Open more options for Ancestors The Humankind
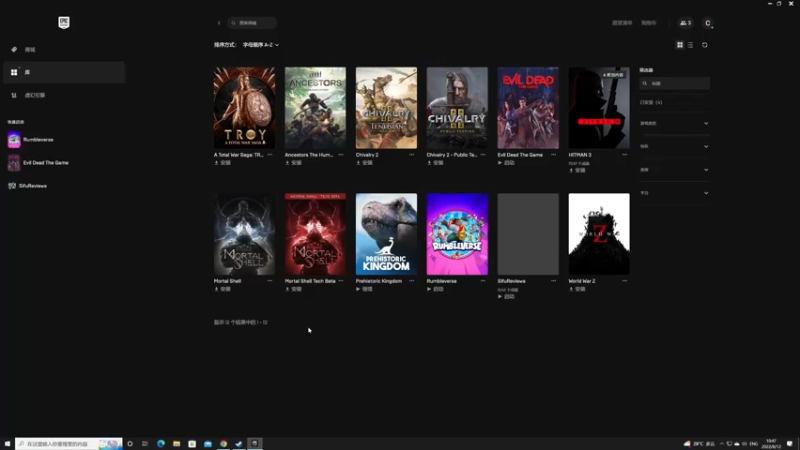This screenshot has height=450, width=800. (341, 155)
